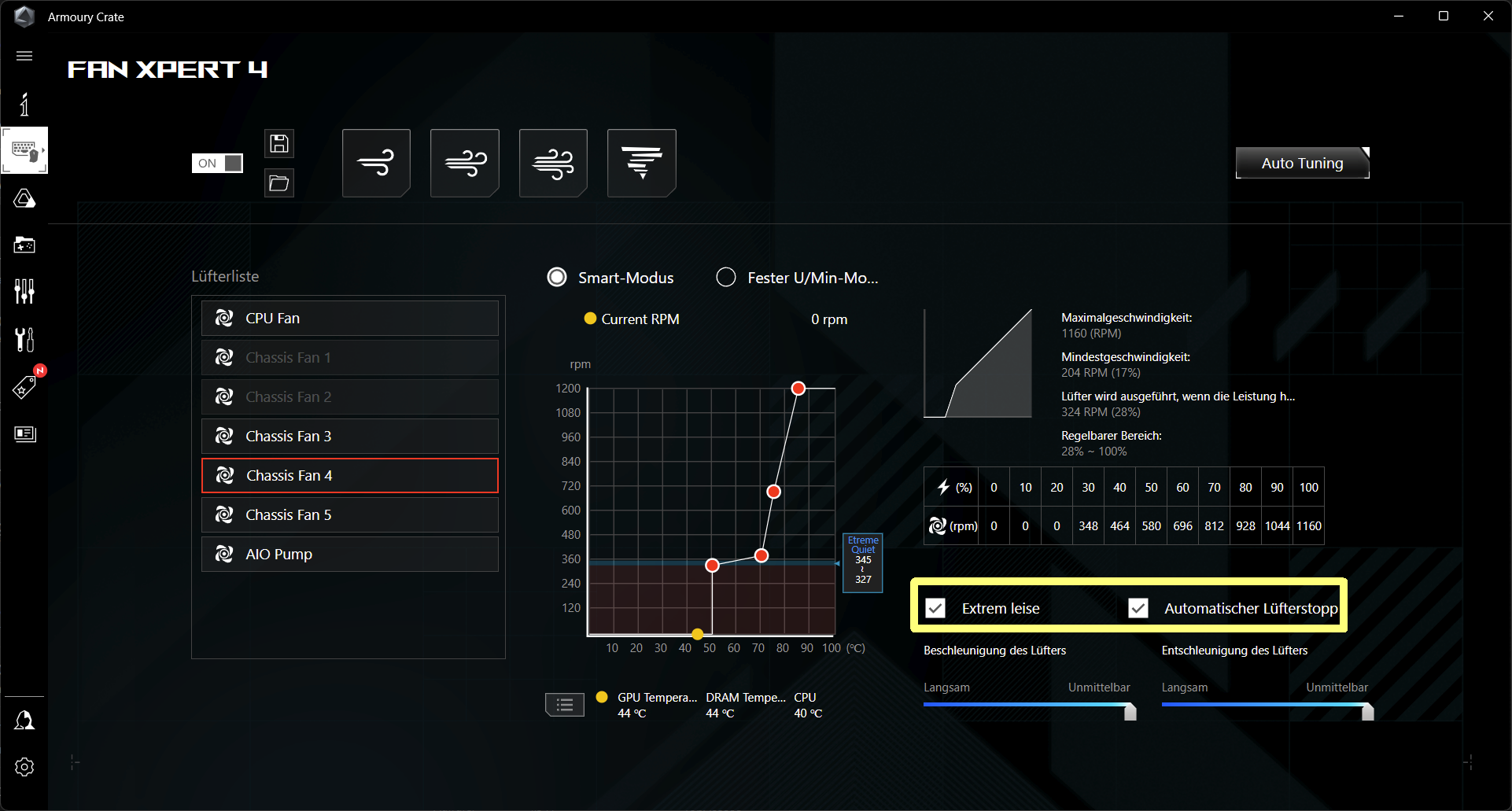Click the "324 RPM (28%)" start speed value
This screenshot has width=1512, height=811.
(1101, 412)
